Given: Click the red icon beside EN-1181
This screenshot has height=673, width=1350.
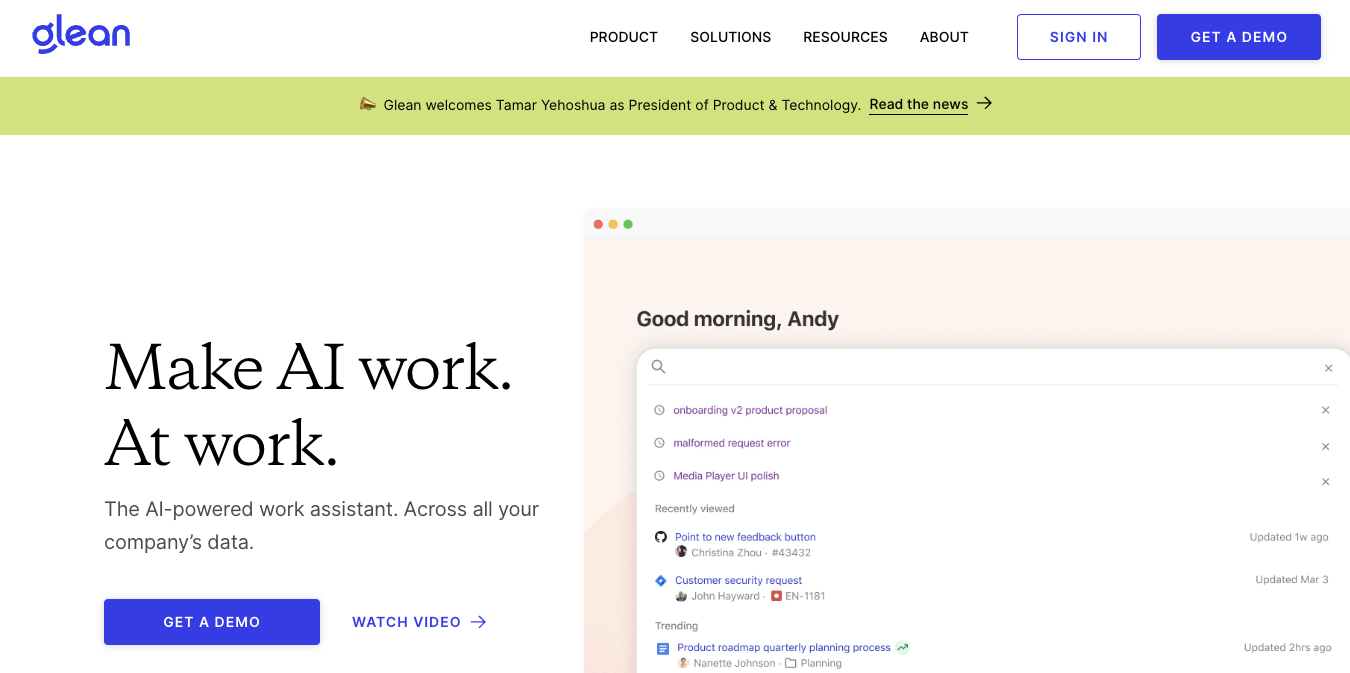Looking at the screenshot, I should [776, 596].
